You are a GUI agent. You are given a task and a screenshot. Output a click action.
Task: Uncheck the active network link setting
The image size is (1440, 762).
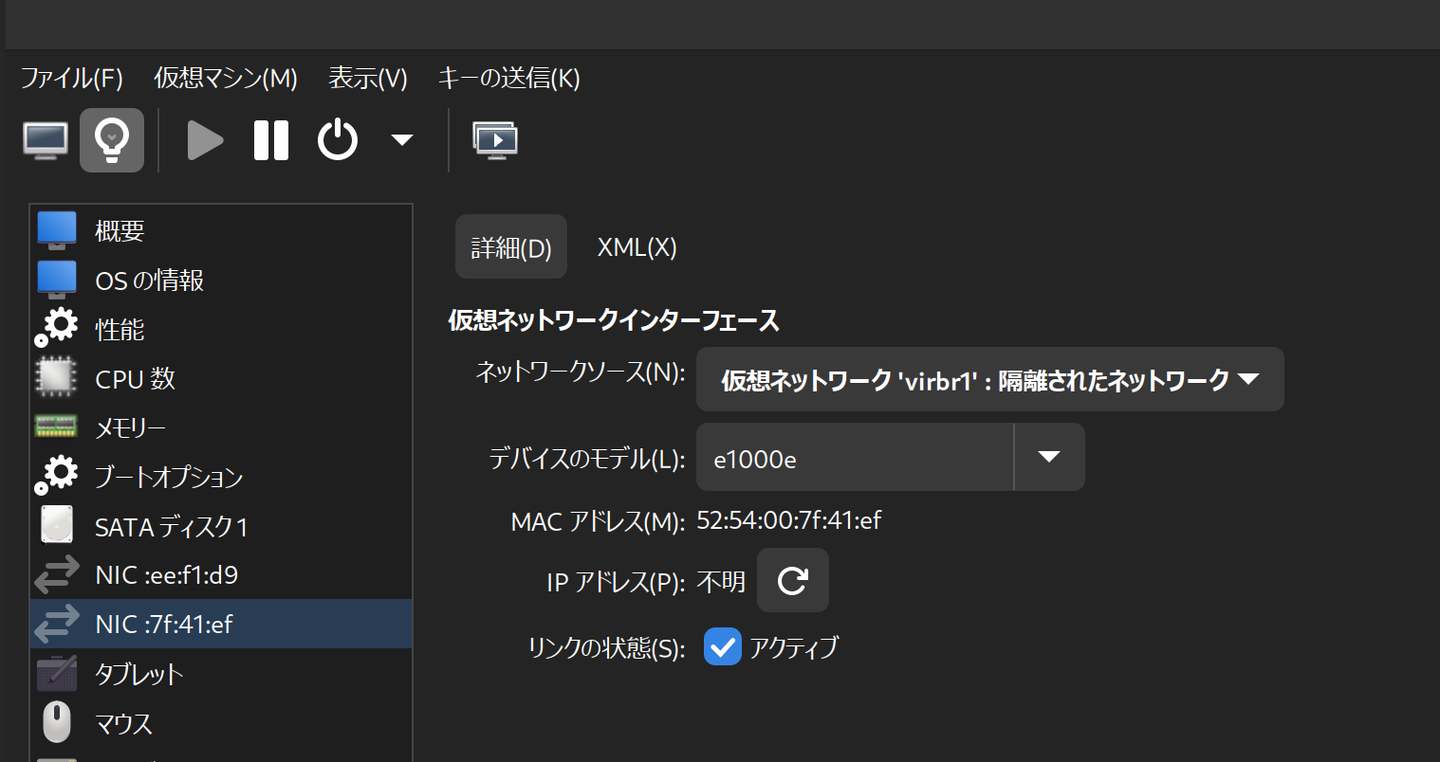click(x=722, y=647)
